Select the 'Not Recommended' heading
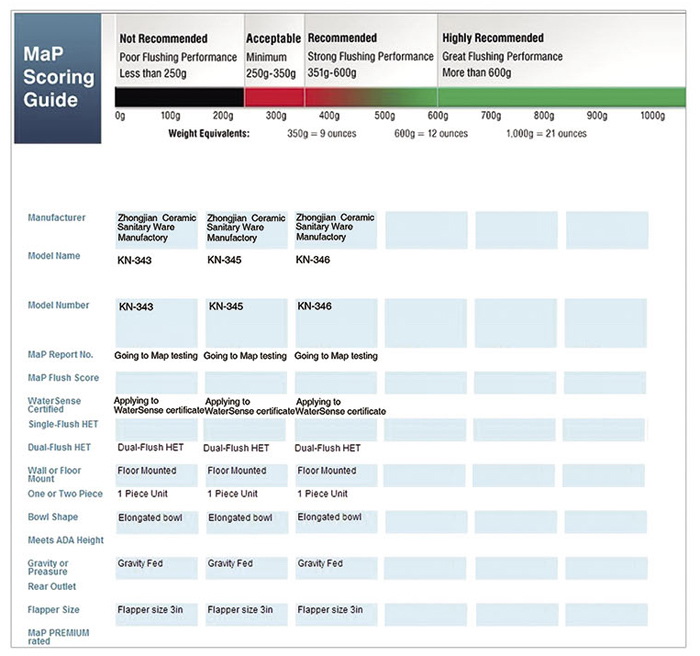Screen dimensions: 700x656 [163, 39]
